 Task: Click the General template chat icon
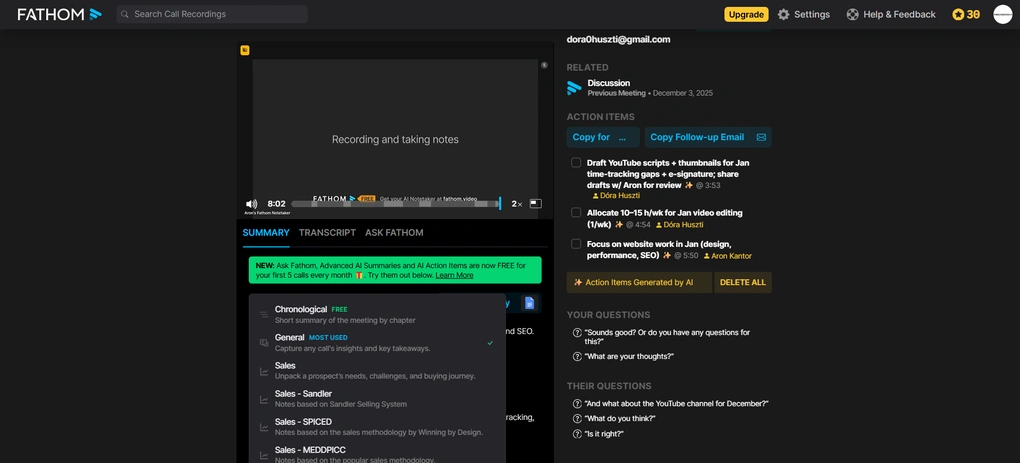[263, 343]
